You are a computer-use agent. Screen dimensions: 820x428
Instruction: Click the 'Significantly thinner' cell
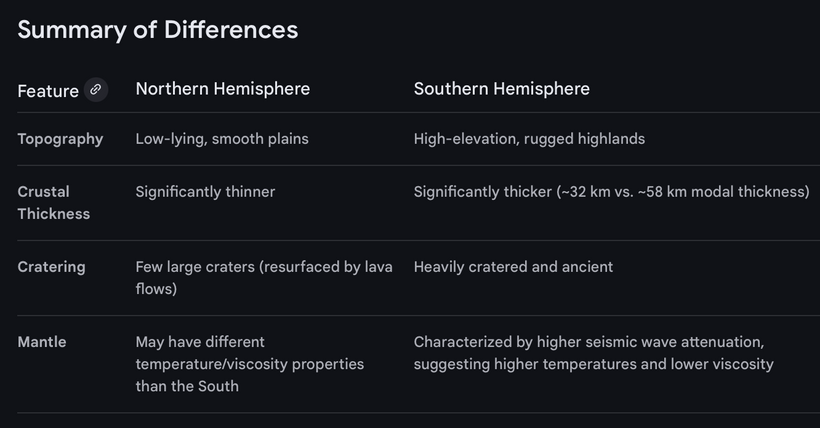coord(205,191)
